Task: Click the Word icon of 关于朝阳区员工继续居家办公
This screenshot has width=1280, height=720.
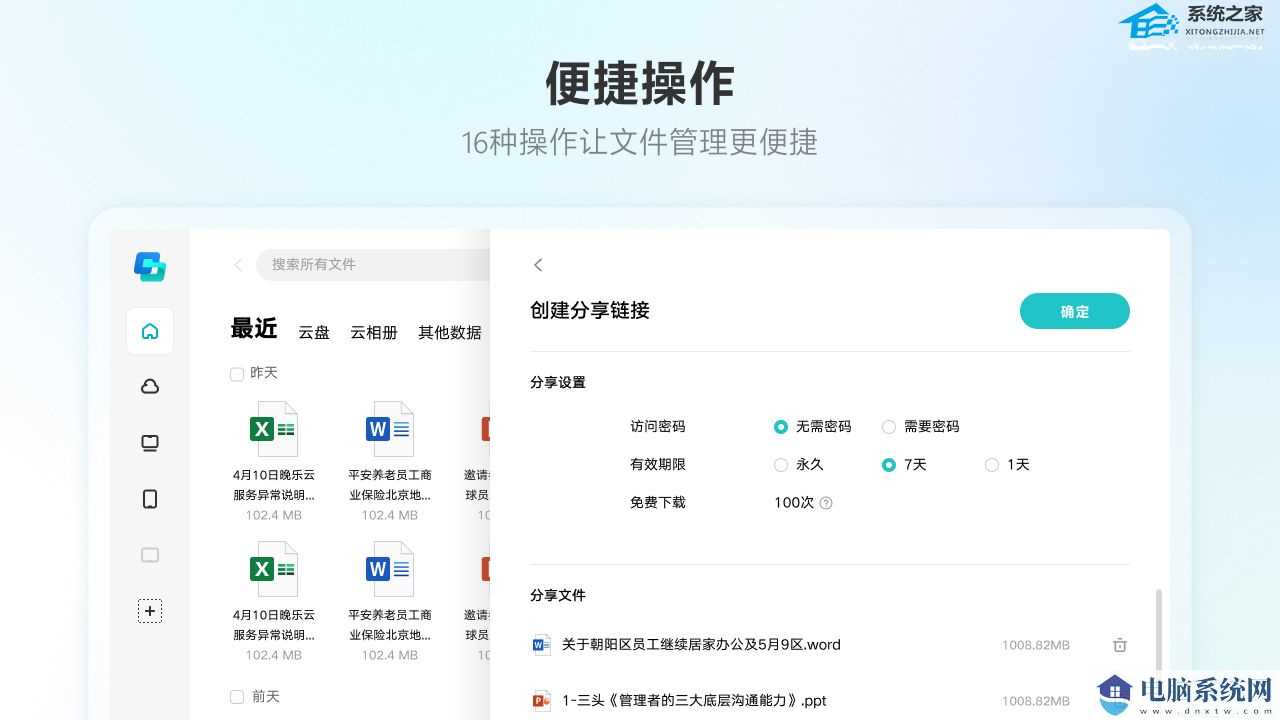Action: click(541, 645)
